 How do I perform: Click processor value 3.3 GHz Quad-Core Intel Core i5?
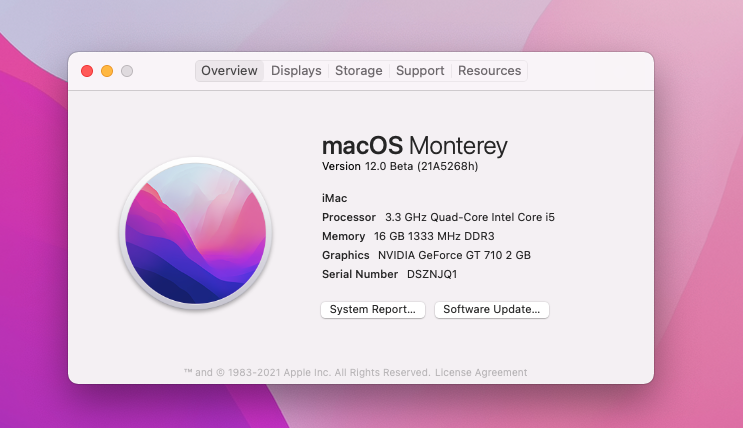(x=470, y=217)
